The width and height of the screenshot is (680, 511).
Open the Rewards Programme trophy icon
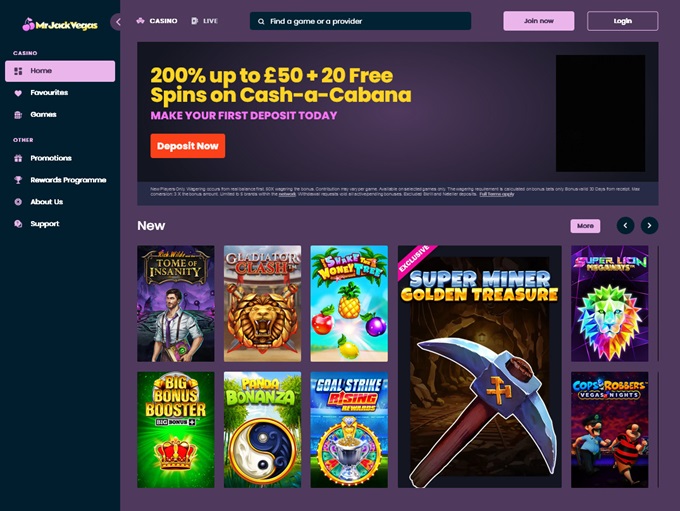click(18, 180)
